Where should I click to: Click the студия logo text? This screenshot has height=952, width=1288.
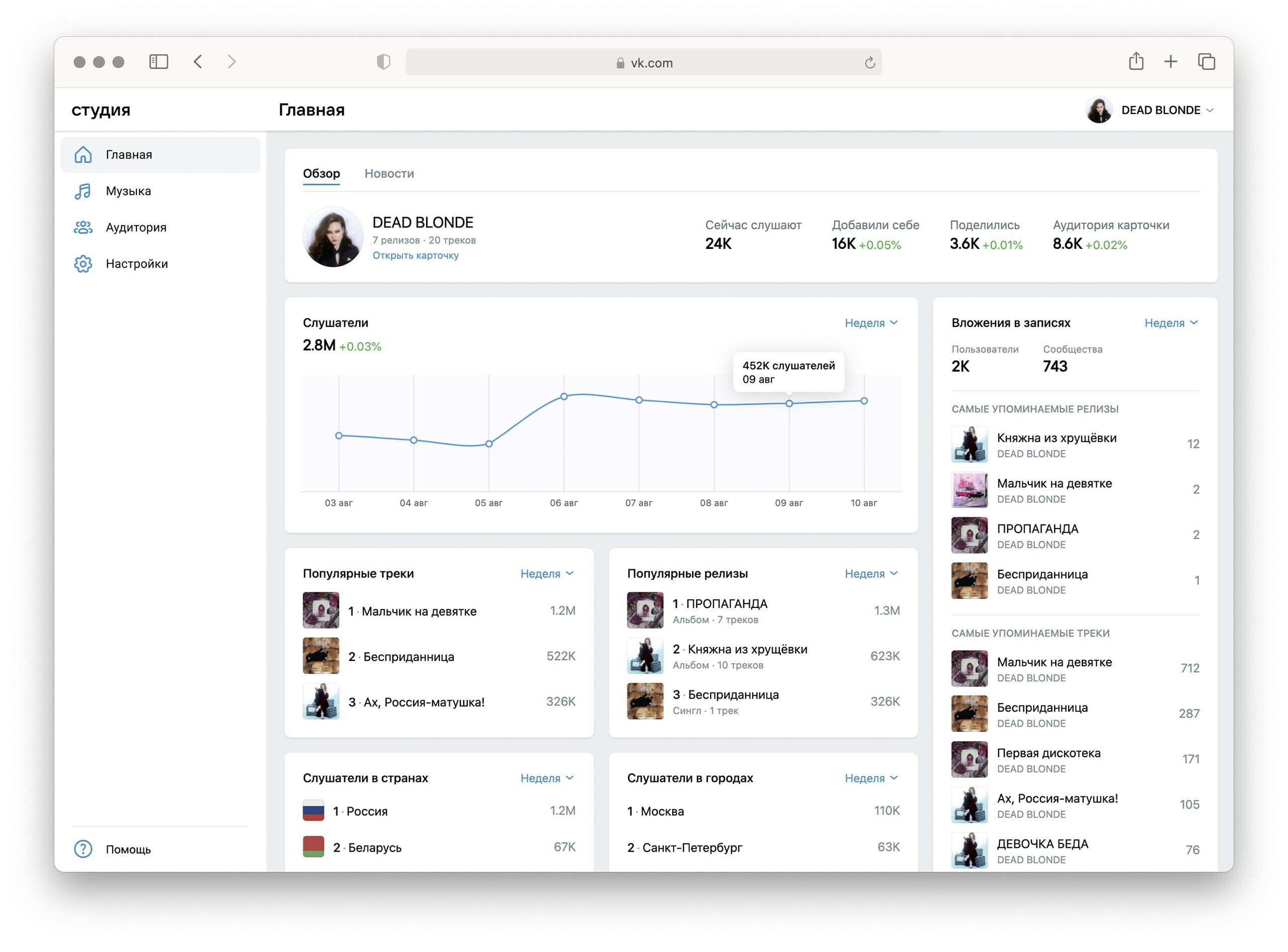101,110
